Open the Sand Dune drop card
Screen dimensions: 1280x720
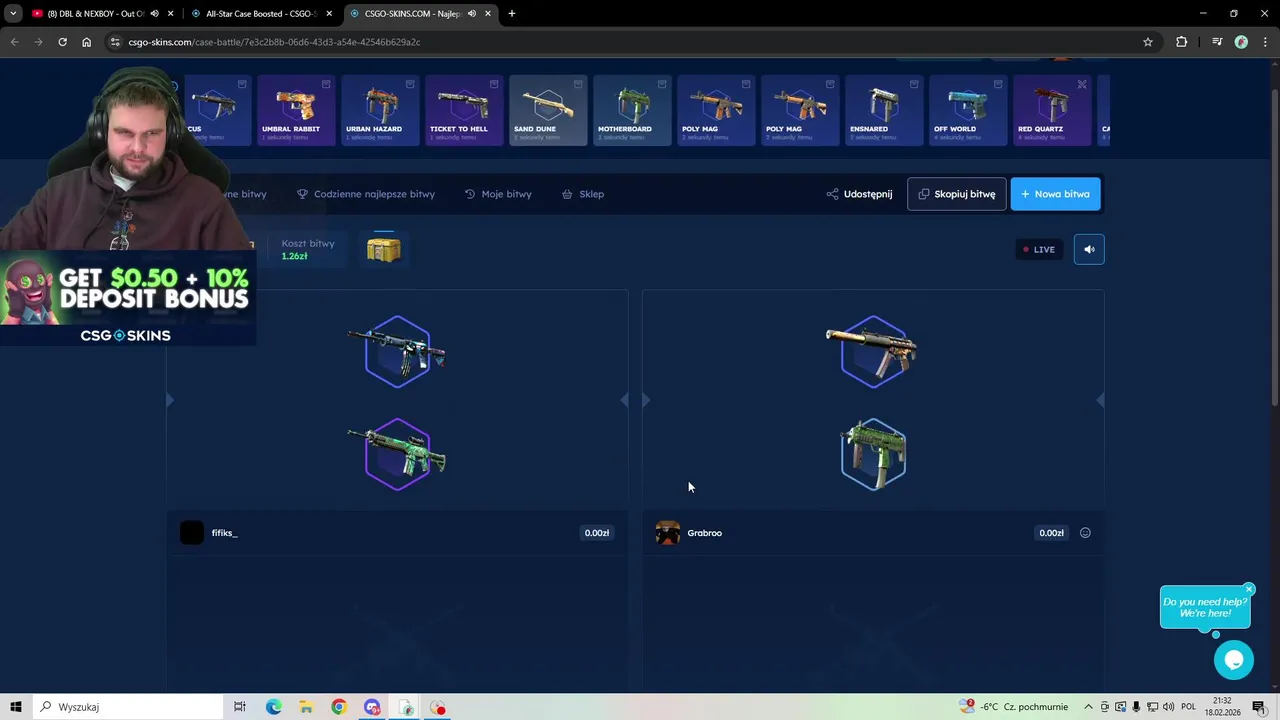point(548,110)
